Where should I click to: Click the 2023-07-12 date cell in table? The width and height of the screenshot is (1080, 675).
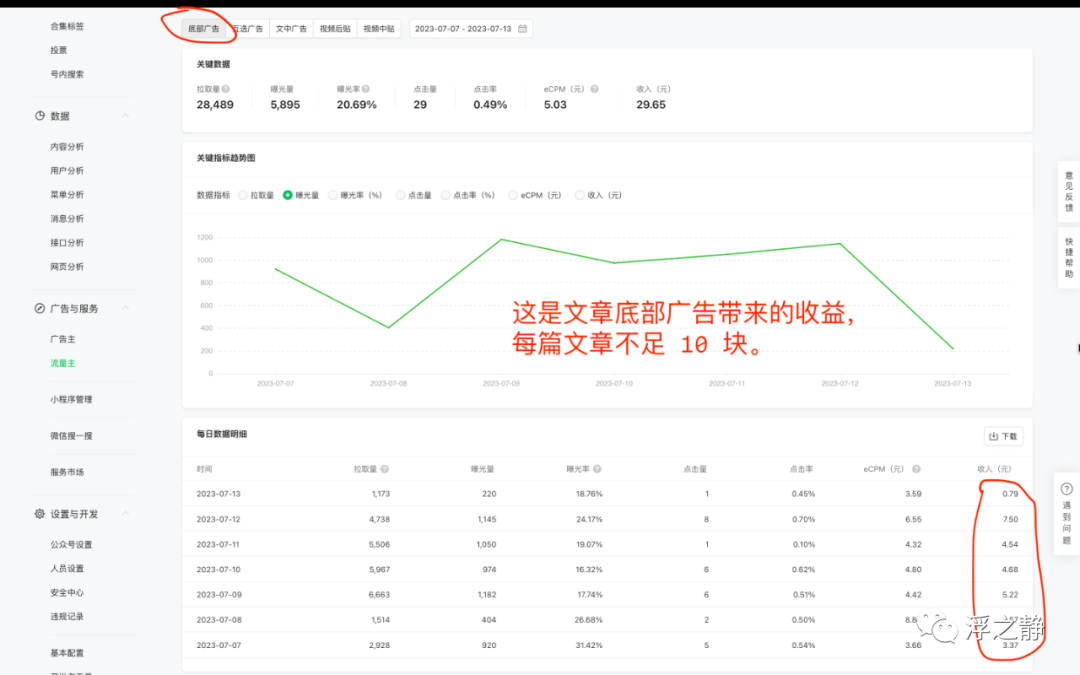coord(218,519)
